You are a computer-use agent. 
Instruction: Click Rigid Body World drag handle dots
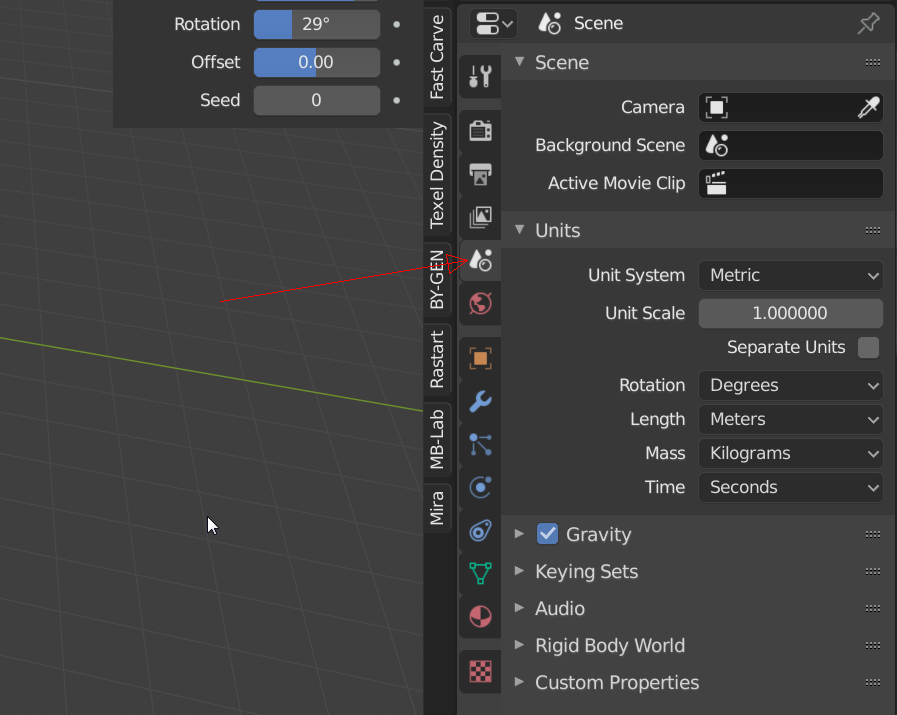pyautogui.click(x=872, y=646)
